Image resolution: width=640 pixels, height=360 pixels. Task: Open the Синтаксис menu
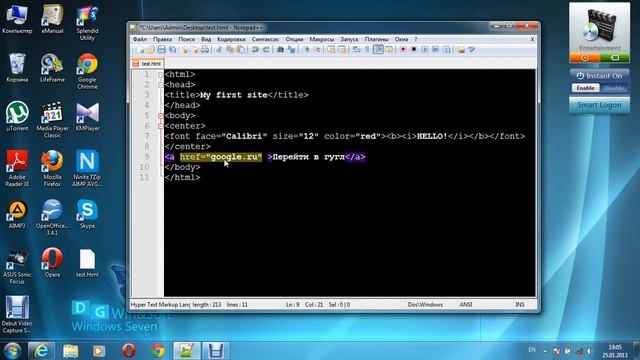pyautogui.click(x=265, y=39)
